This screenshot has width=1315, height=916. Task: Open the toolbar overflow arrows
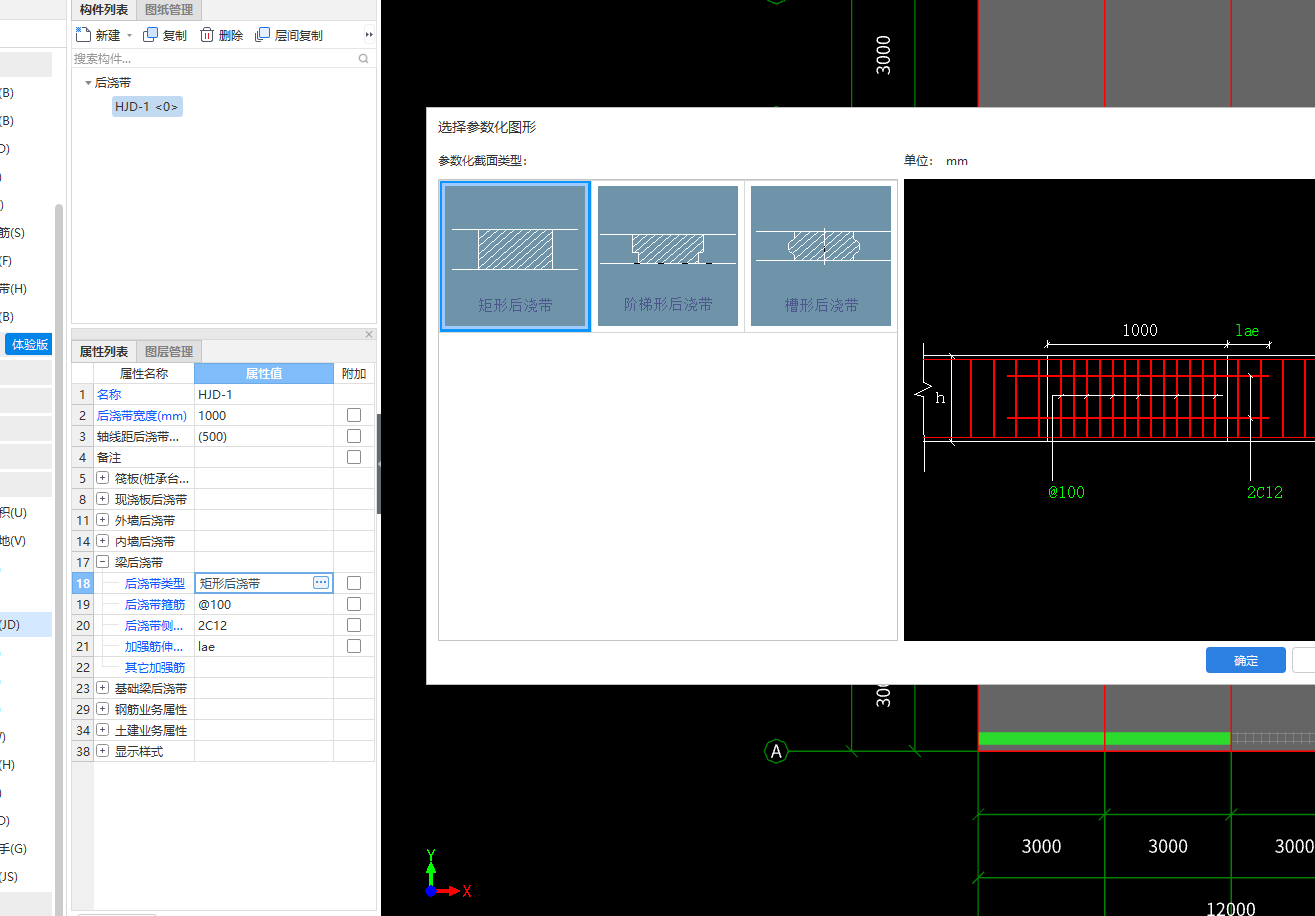tap(369, 35)
